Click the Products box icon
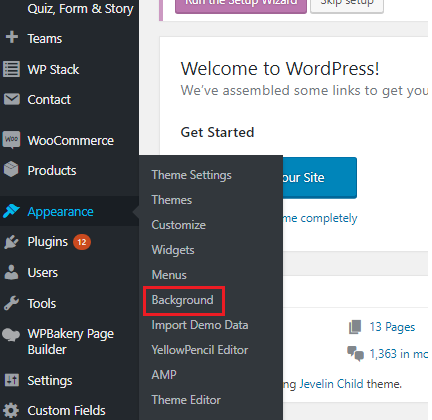 [x=11, y=170]
